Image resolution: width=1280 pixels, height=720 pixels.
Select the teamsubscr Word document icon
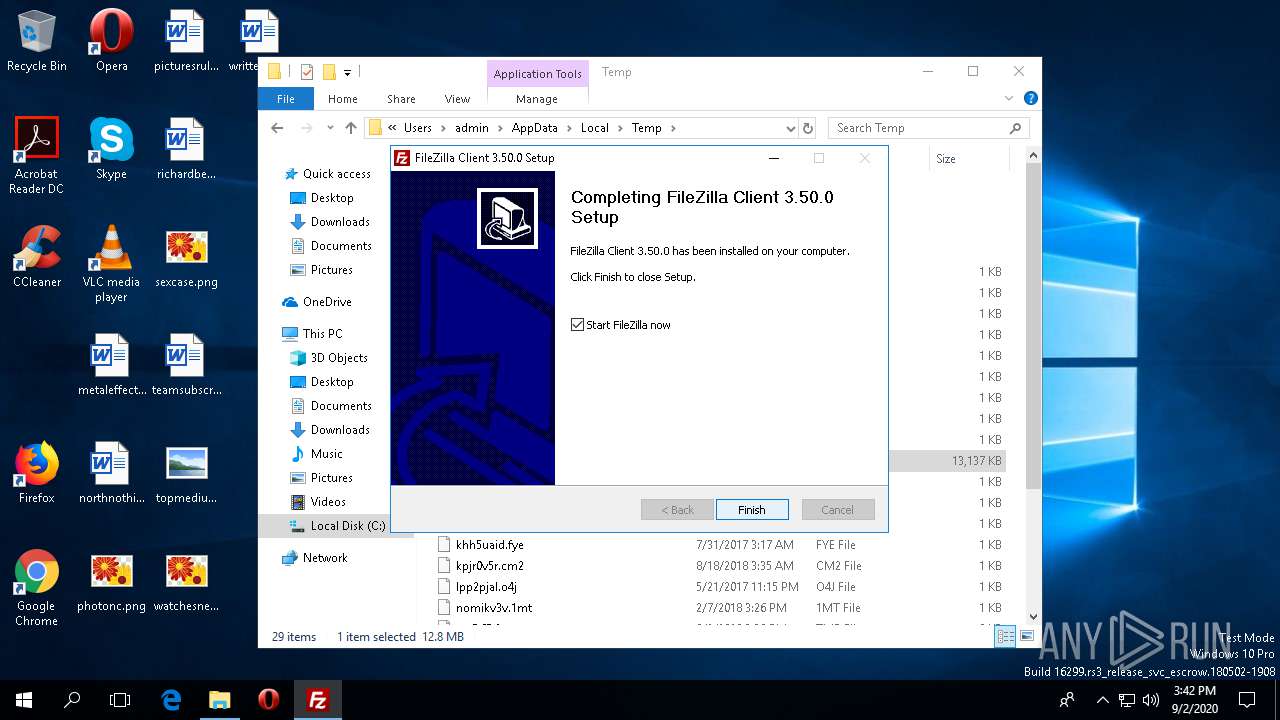coord(186,365)
